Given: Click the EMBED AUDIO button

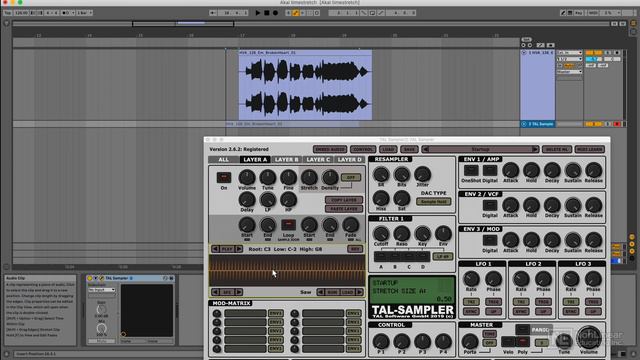Looking at the screenshot, I should click(330, 149).
